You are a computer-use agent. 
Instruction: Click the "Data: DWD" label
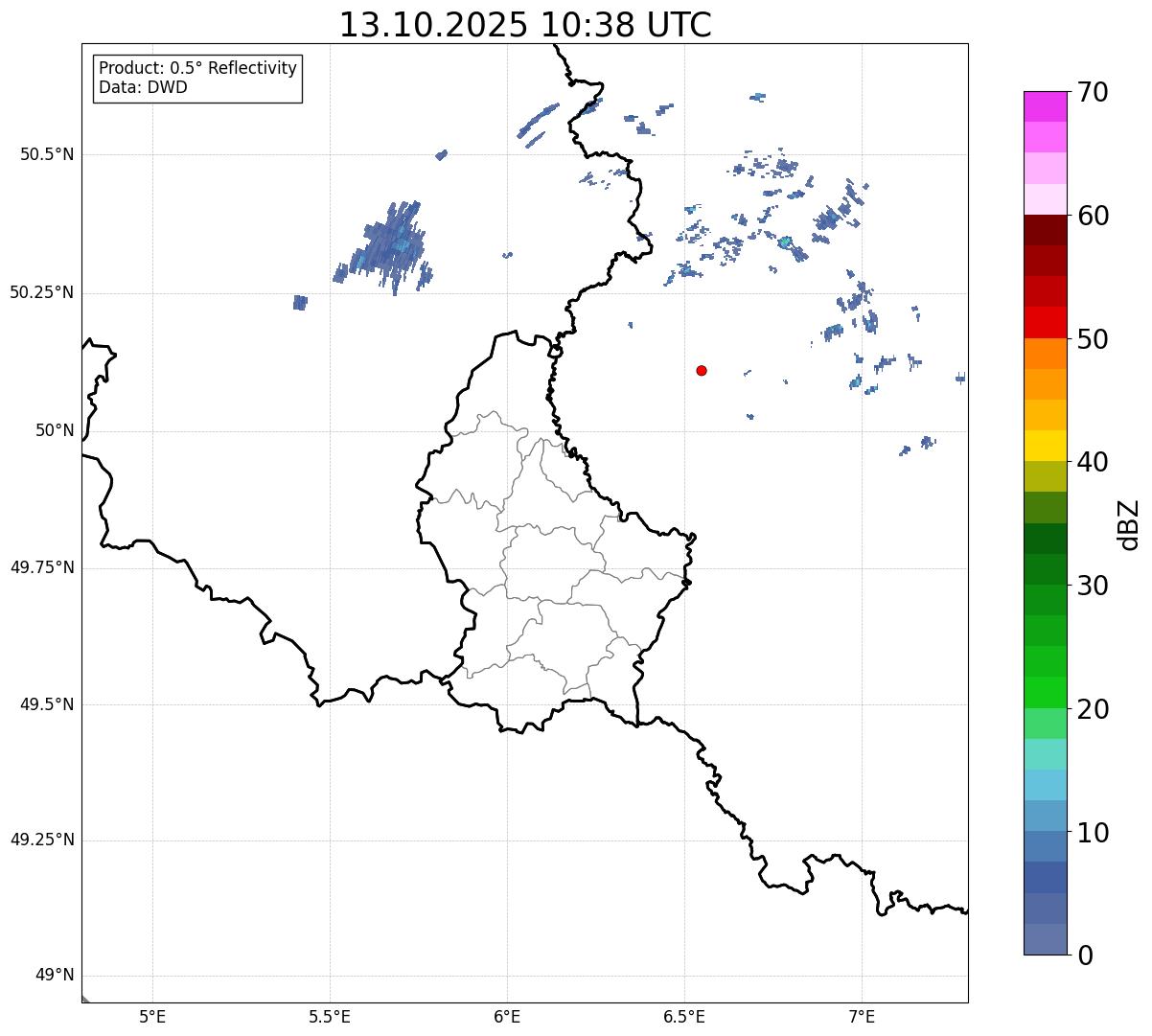(x=143, y=87)
